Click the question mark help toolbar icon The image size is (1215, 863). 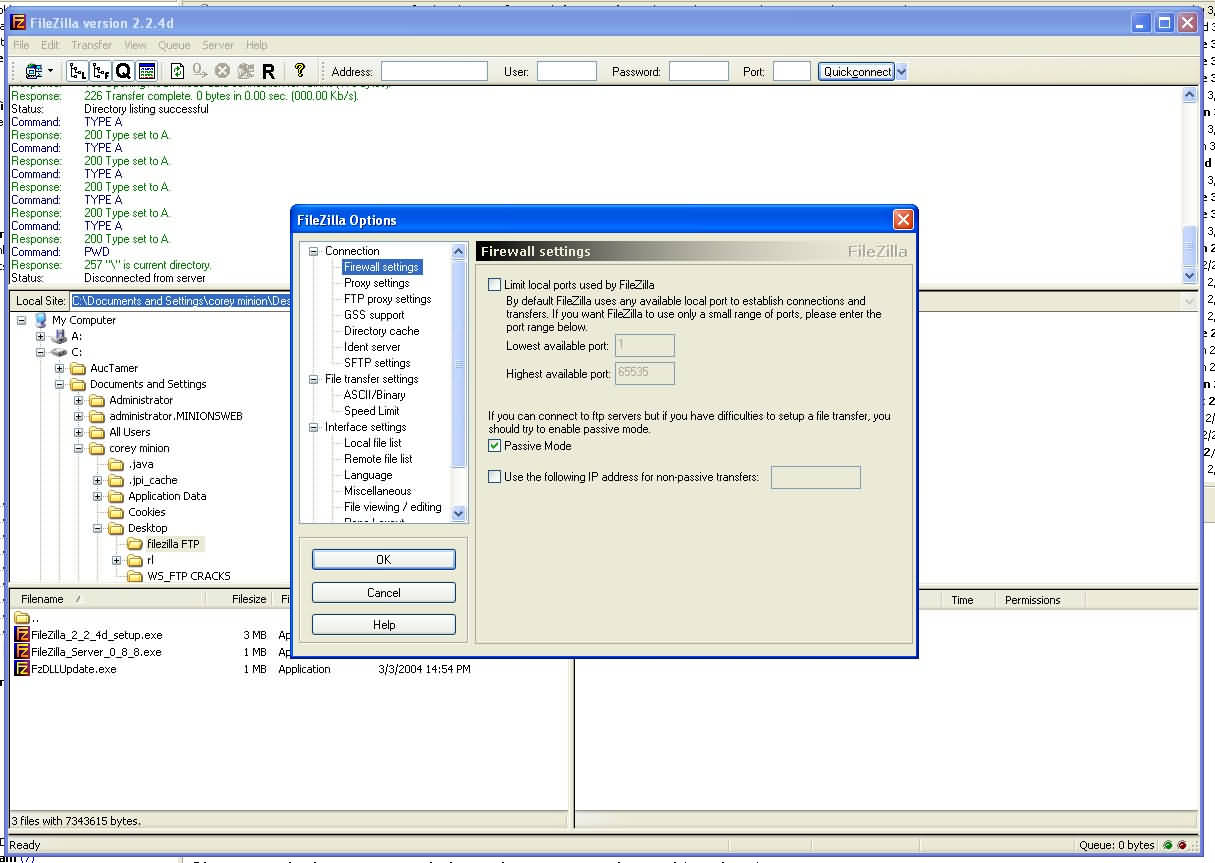(x=299, y=71)
